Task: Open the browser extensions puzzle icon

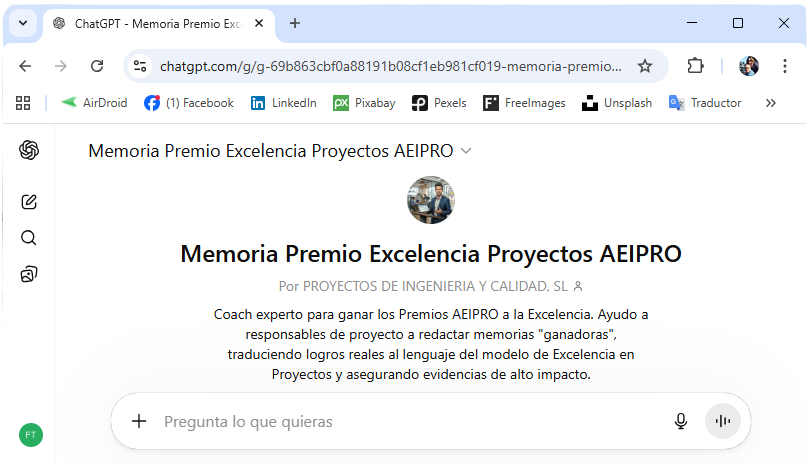Action: [x=695, y=66]
